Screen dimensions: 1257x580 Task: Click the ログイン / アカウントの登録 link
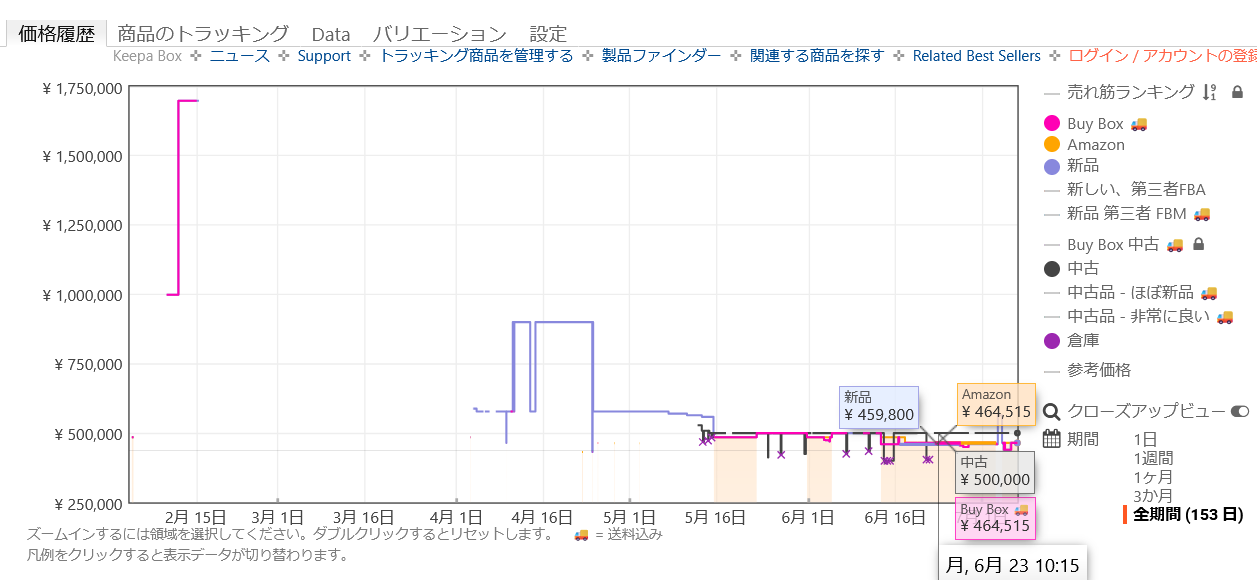pos(1163,56)
